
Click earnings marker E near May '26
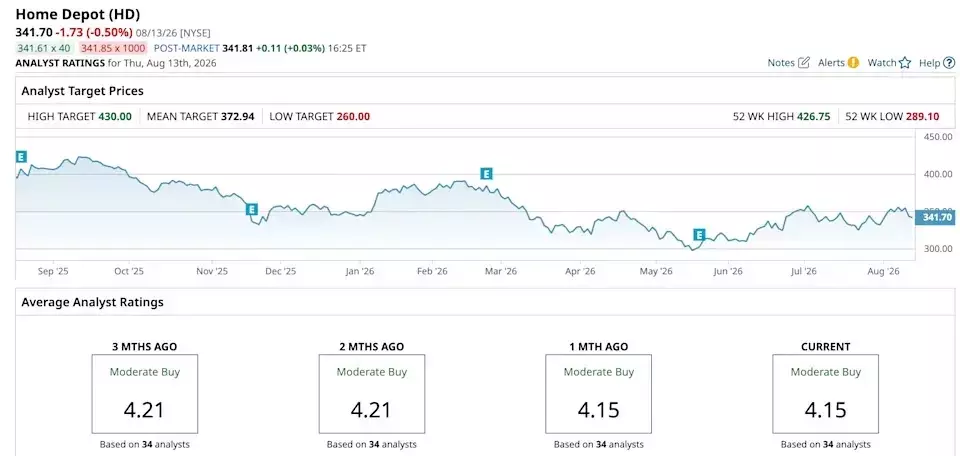click(699, 234)
